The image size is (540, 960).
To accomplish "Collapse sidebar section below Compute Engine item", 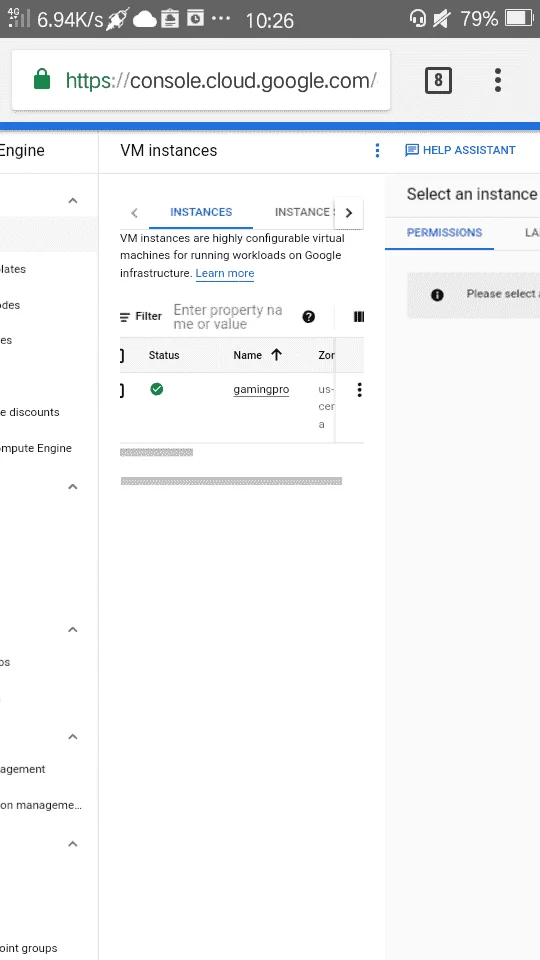I will pos(73,487).
